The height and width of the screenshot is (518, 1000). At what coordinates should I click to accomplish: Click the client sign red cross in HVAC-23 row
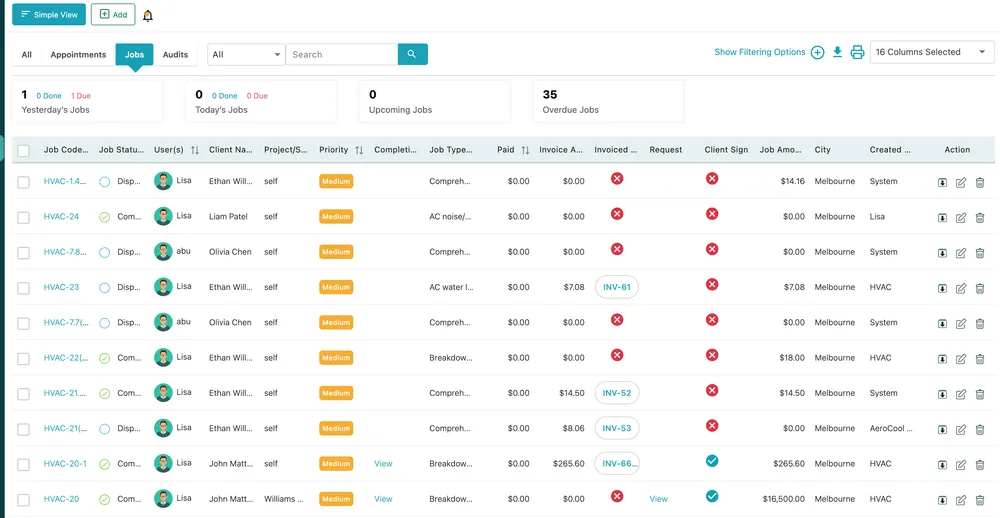(x=712, y=285)
